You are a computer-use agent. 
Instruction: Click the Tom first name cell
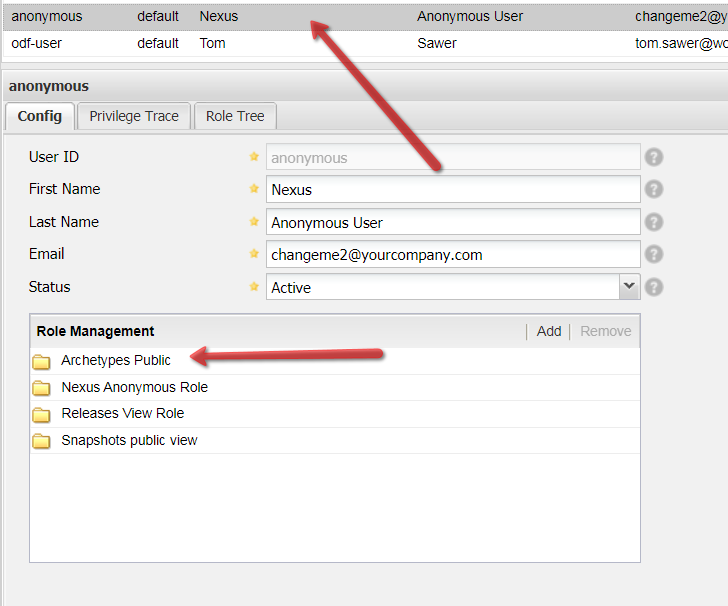(213, 43)
